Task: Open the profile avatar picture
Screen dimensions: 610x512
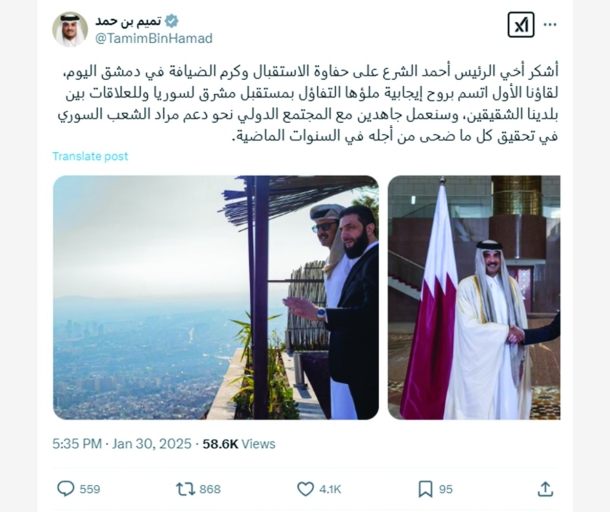Action: (70, 29)
